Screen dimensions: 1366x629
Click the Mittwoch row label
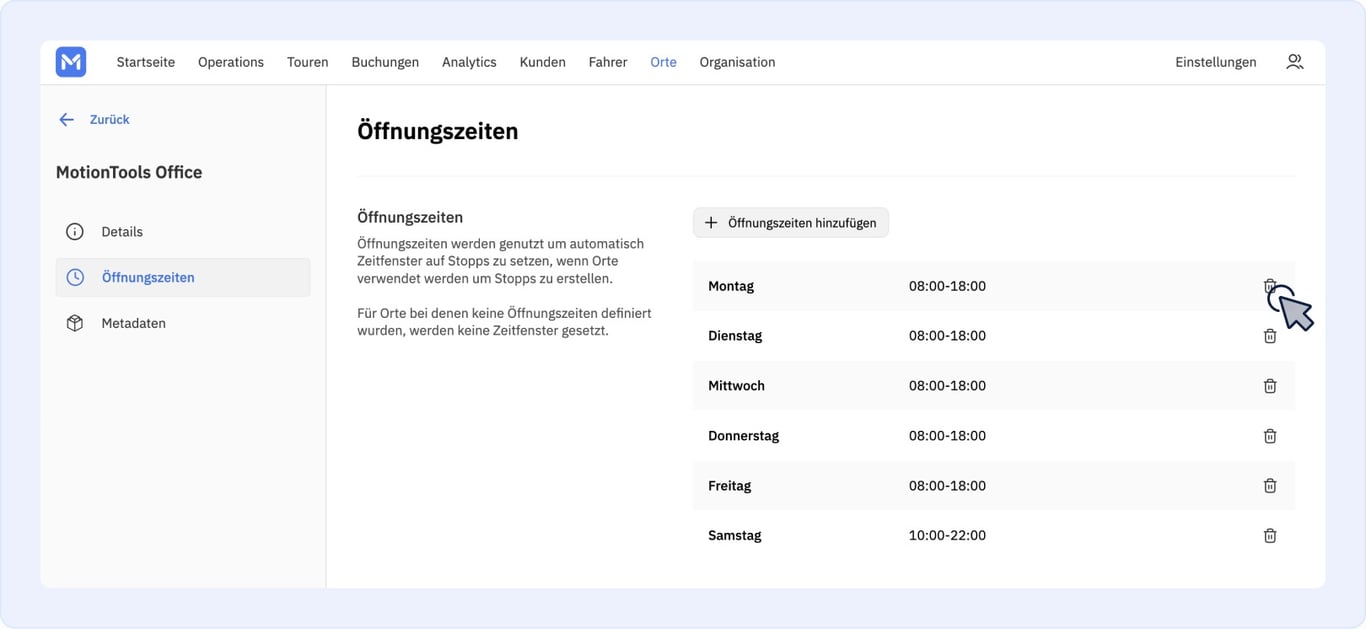736,386
